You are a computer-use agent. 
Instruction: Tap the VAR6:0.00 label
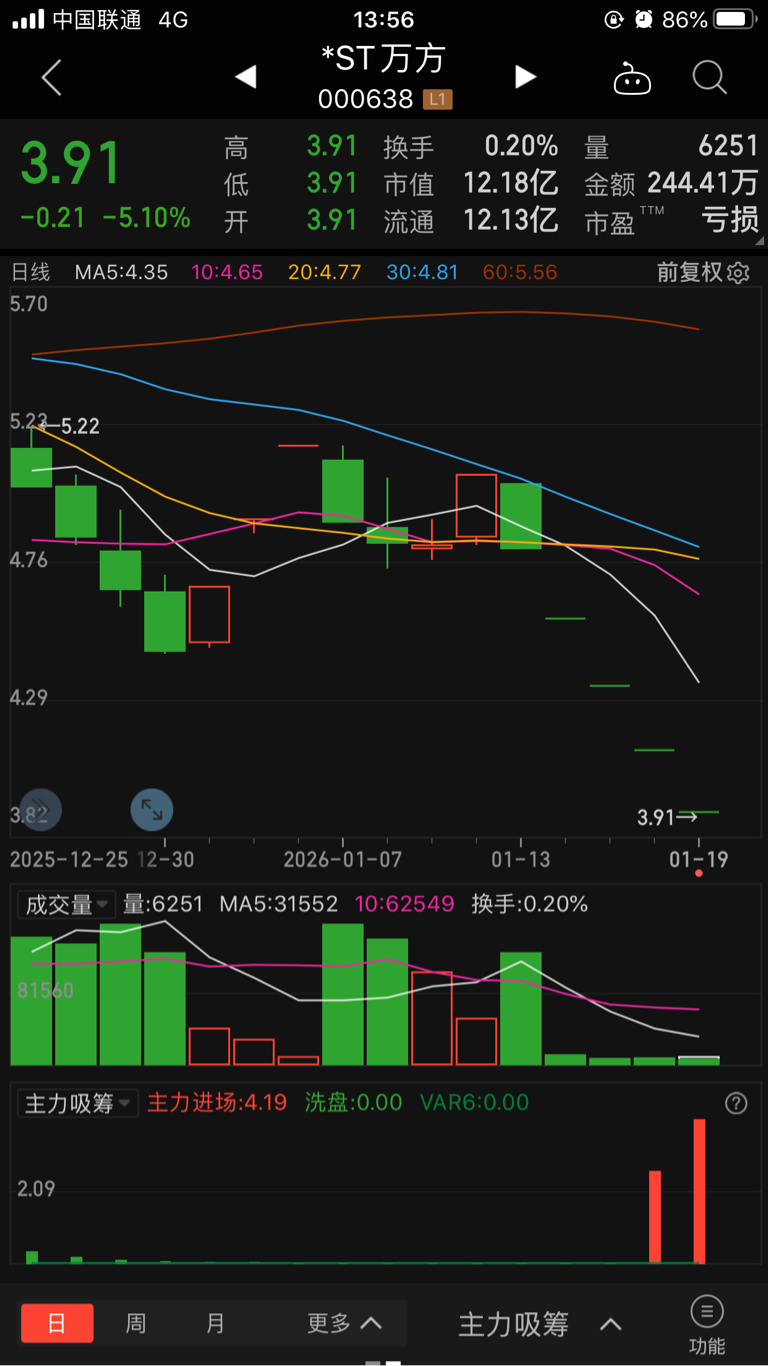click(474, 1103)
